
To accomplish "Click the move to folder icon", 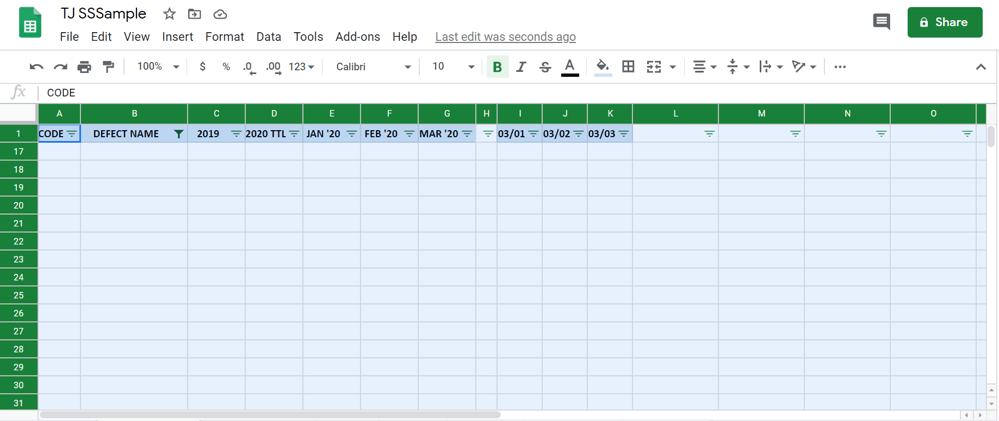I will click(x=195, y=14).
